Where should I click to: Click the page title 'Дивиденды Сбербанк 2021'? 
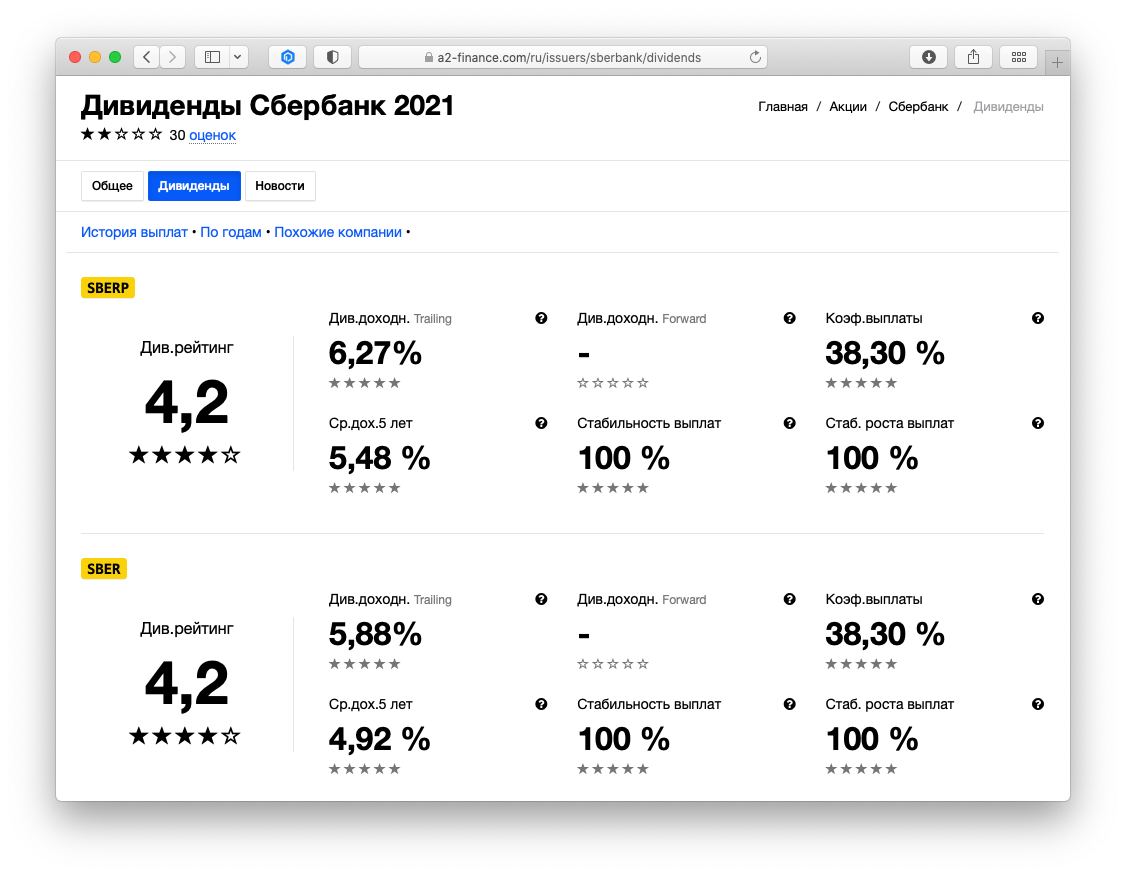pyautogui.click(x=267, y=106)
